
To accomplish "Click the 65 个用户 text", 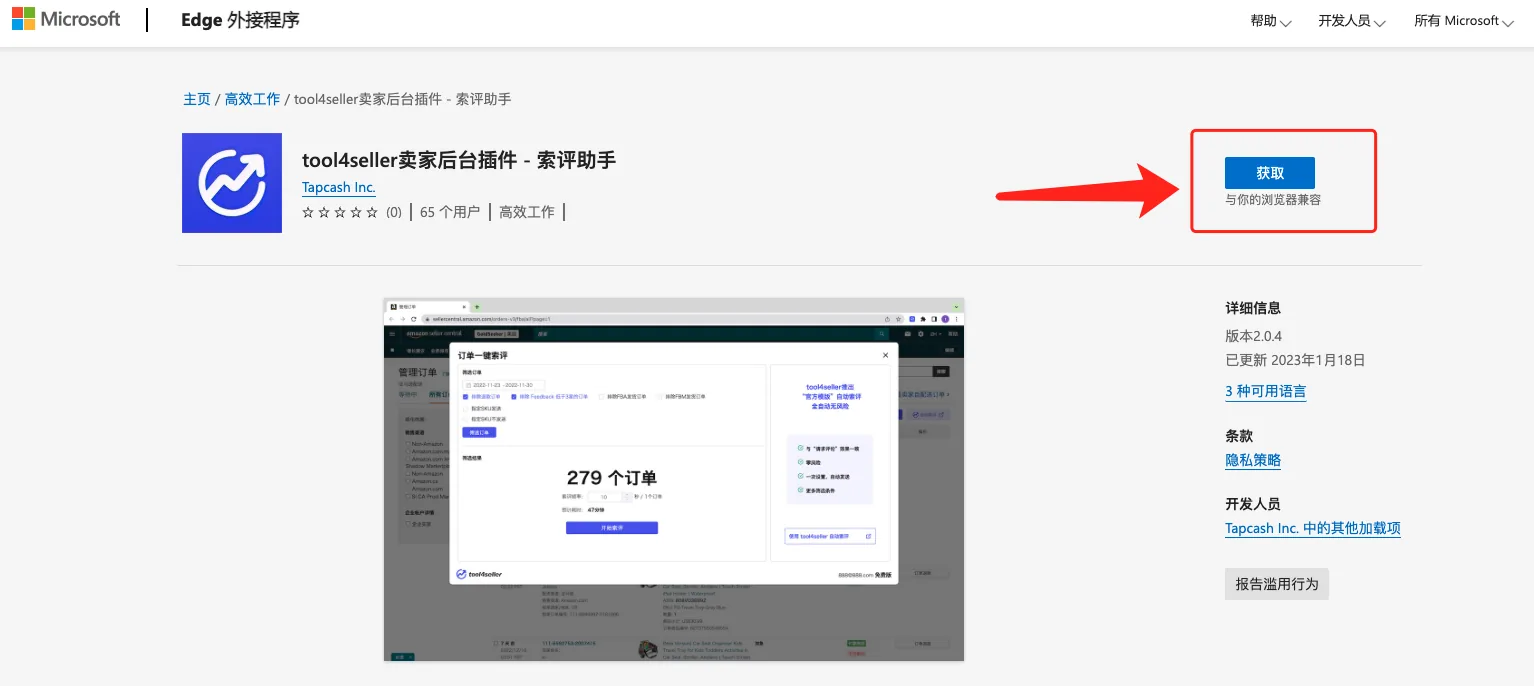I will (450, 212).
